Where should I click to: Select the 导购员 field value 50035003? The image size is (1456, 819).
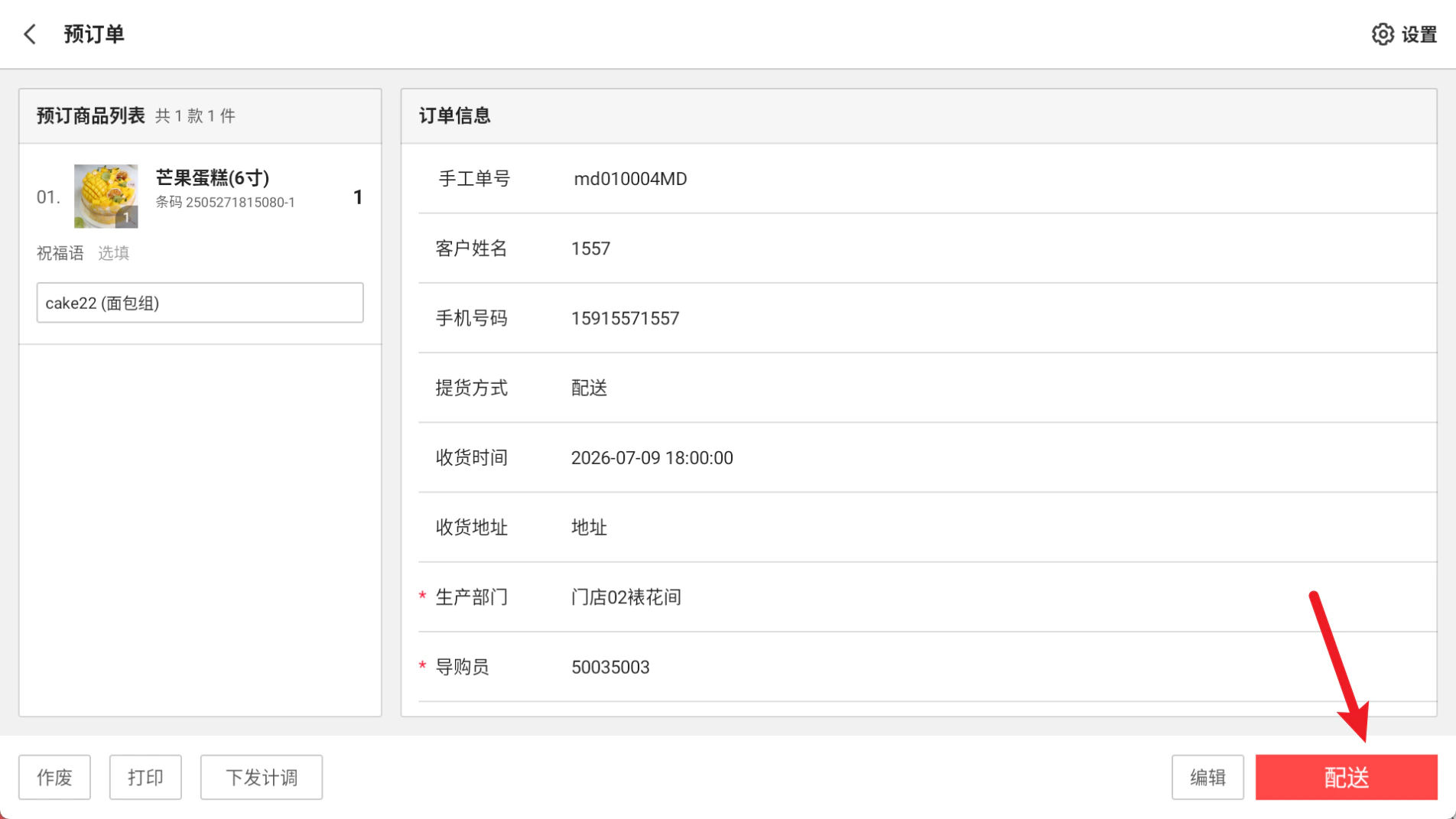(610, 667)
